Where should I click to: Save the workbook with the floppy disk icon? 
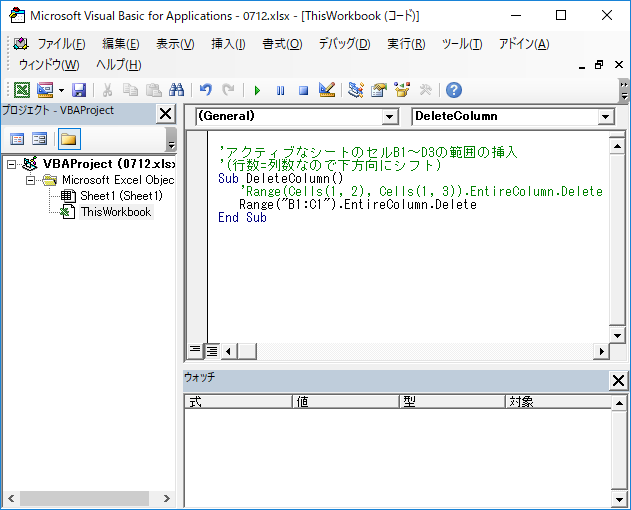point(79,90)
